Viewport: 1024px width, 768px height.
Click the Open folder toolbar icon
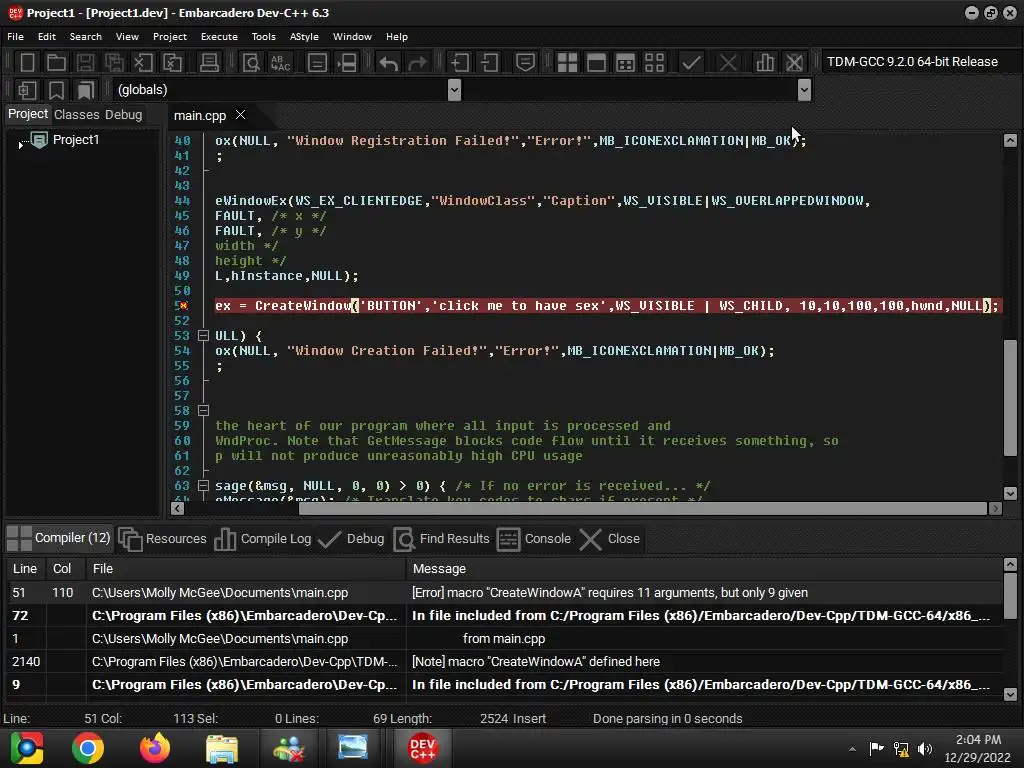56,63
